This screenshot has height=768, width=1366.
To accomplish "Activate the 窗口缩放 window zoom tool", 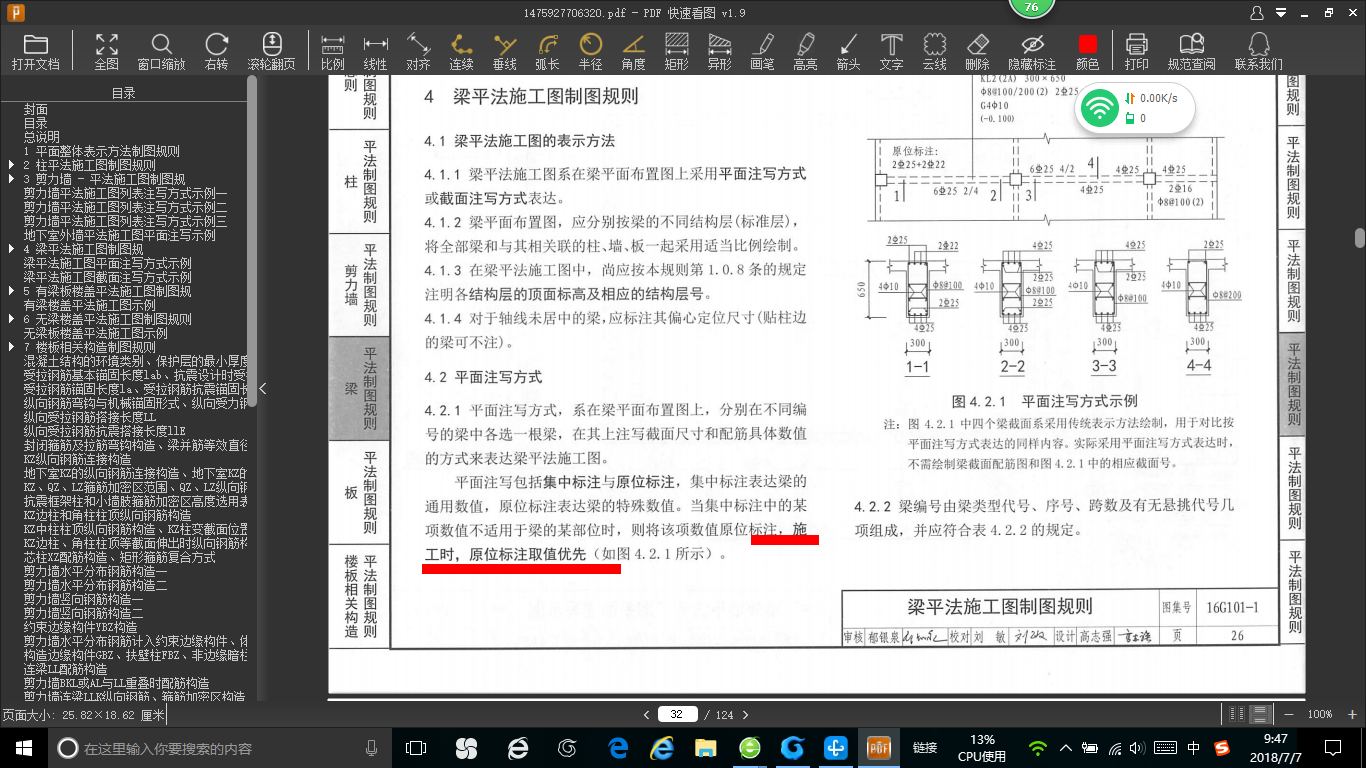I will pyautogui.click(x=161, y=52).
